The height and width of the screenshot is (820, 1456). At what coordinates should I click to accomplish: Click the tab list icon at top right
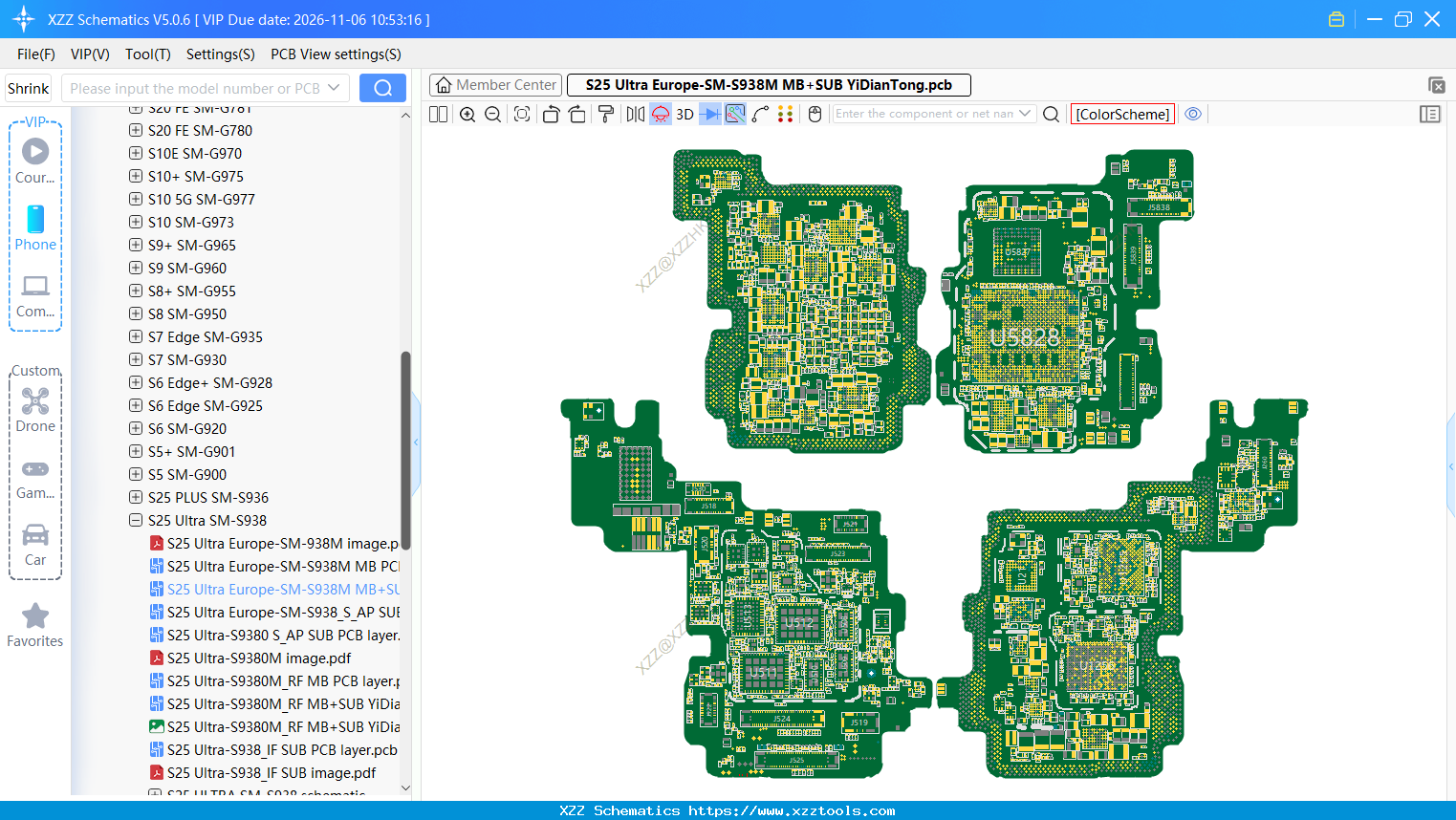[x=1436, y=85]
